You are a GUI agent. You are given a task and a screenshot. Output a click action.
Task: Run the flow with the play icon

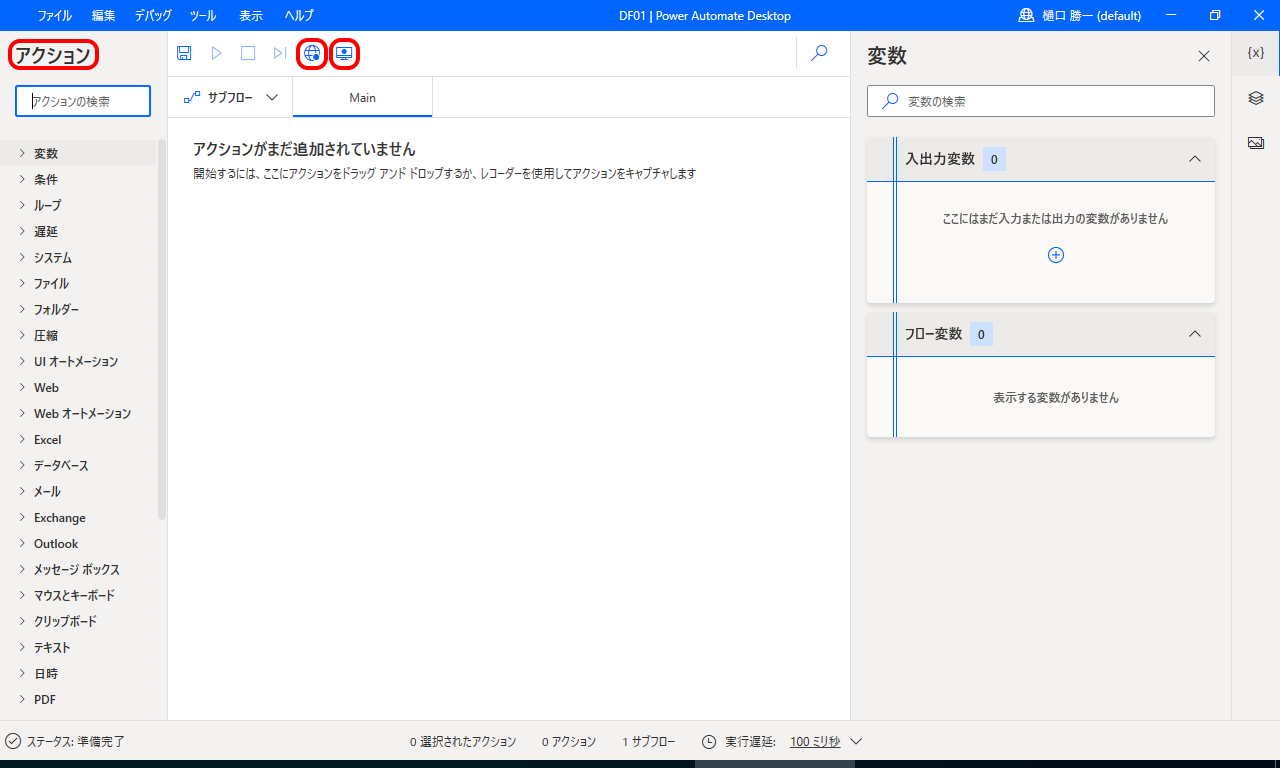point(216,53)
